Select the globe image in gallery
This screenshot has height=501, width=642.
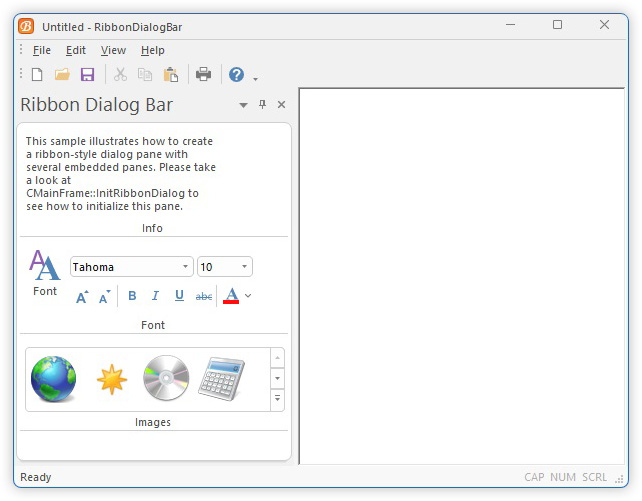pyautogui.click(x=53, y=379)
